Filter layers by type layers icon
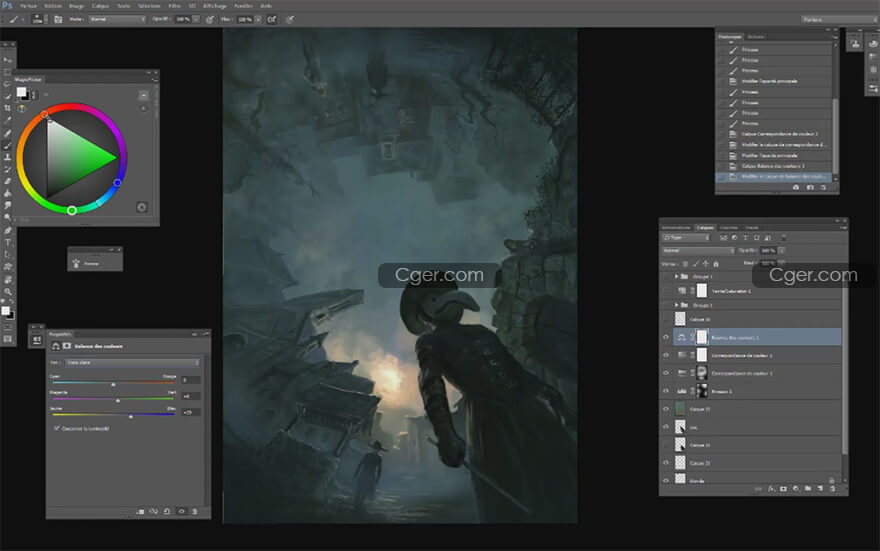The image size is (880, 551). tap(745, 238)
